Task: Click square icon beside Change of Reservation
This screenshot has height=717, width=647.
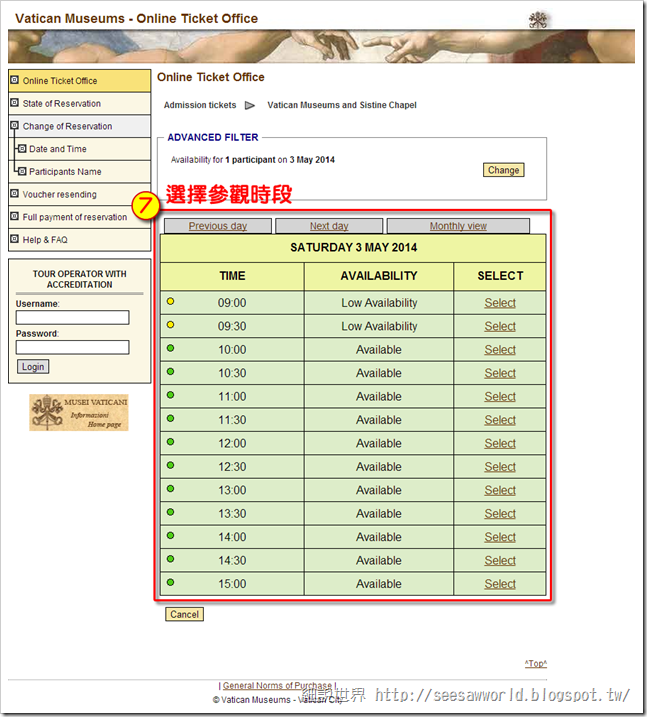Action: pyautogui.click(x=15, y=125)
